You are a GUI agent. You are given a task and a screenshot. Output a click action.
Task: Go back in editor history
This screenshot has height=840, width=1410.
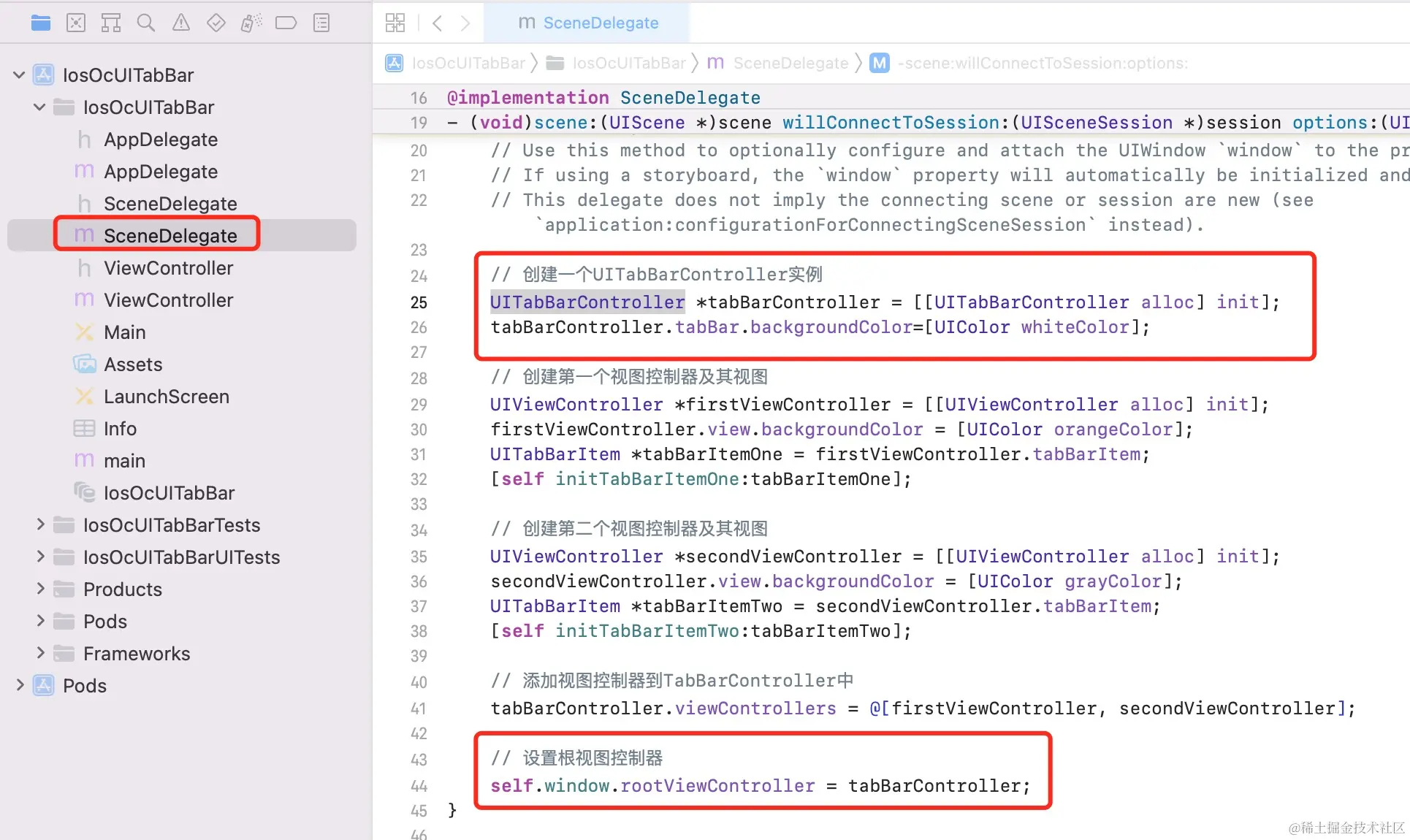click(x=437, y=23)
